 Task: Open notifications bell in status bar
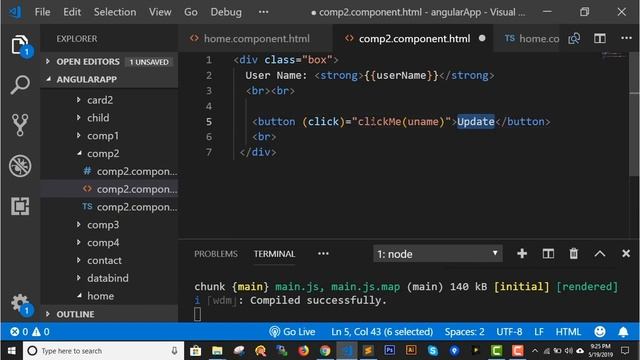623,331
